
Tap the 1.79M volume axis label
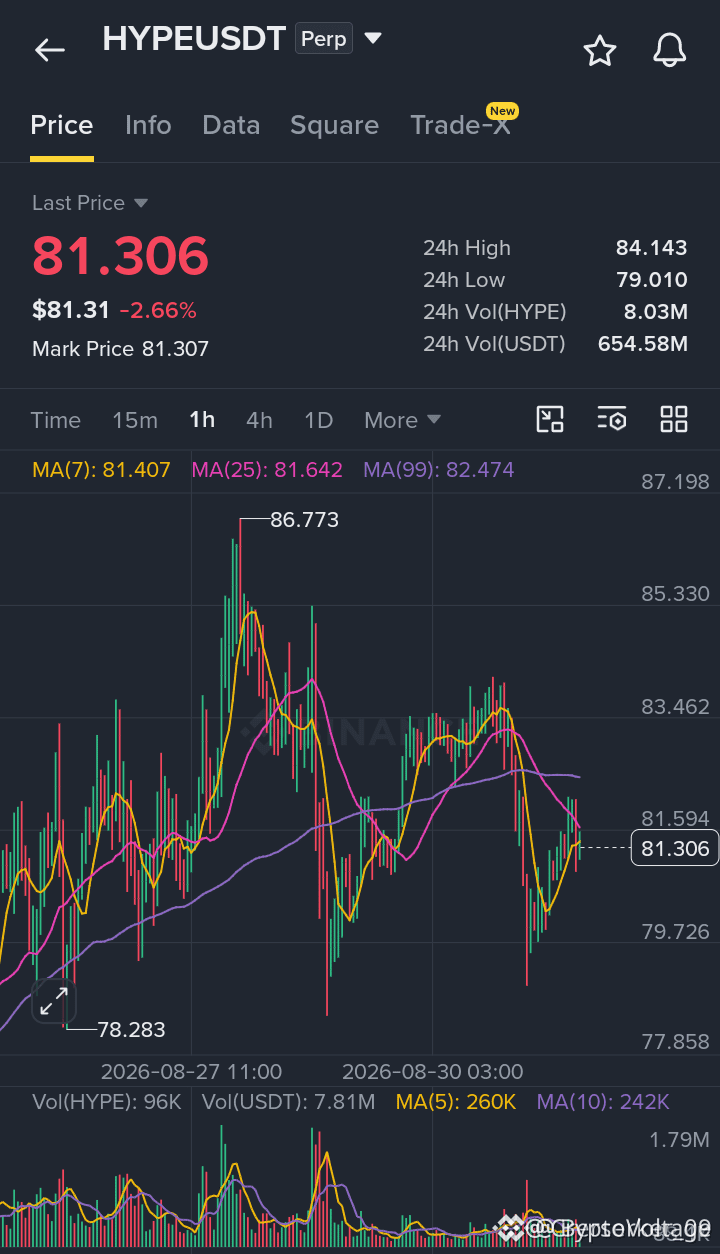pyautogui.click(x=680, y=1140)
